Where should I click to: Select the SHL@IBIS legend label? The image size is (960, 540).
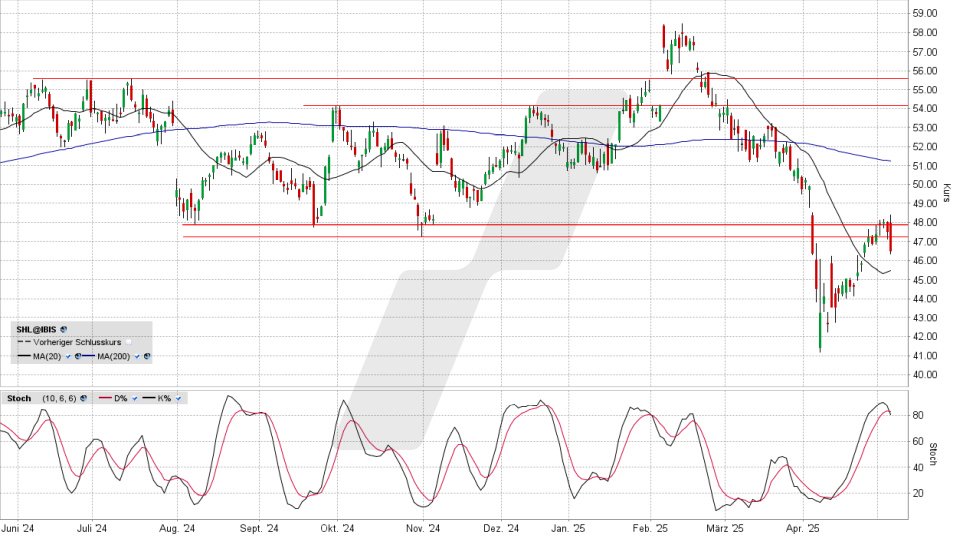36,329
